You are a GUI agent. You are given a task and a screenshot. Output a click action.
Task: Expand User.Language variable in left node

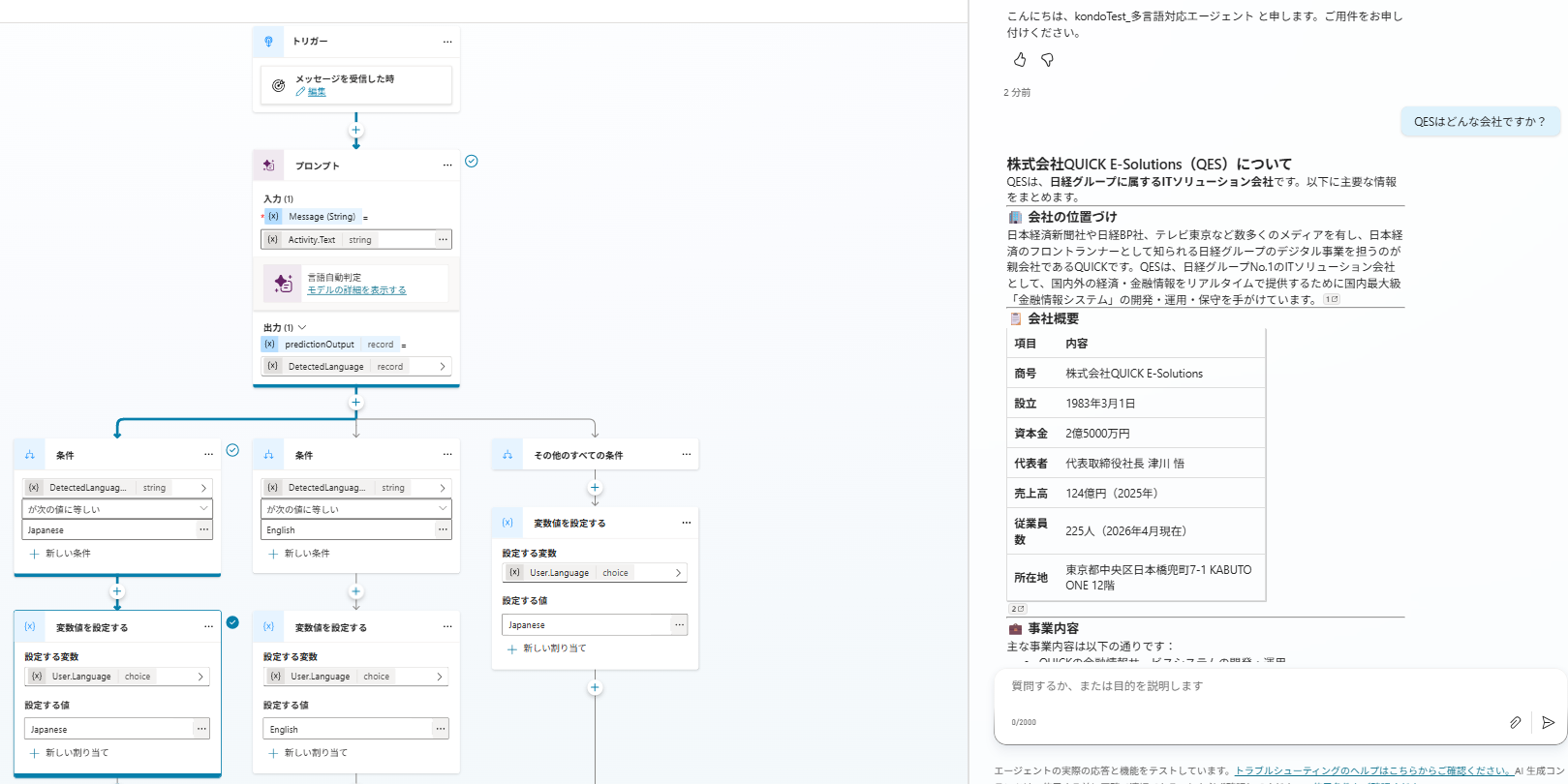200,677
